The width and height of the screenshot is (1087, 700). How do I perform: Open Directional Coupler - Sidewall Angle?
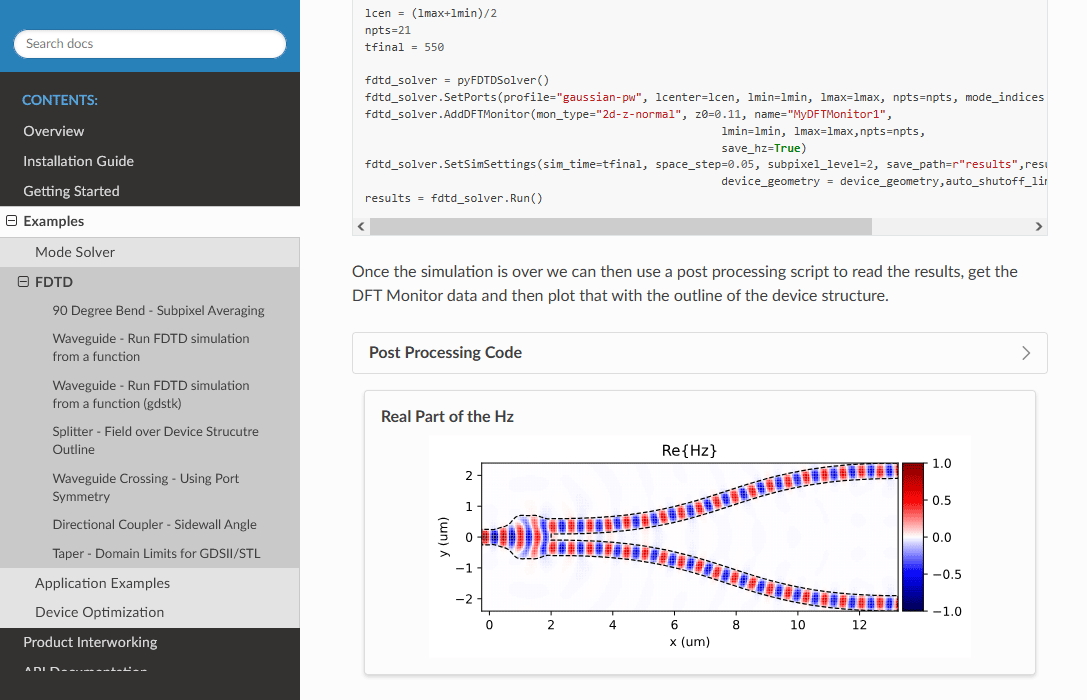click(x=154, y=525)
